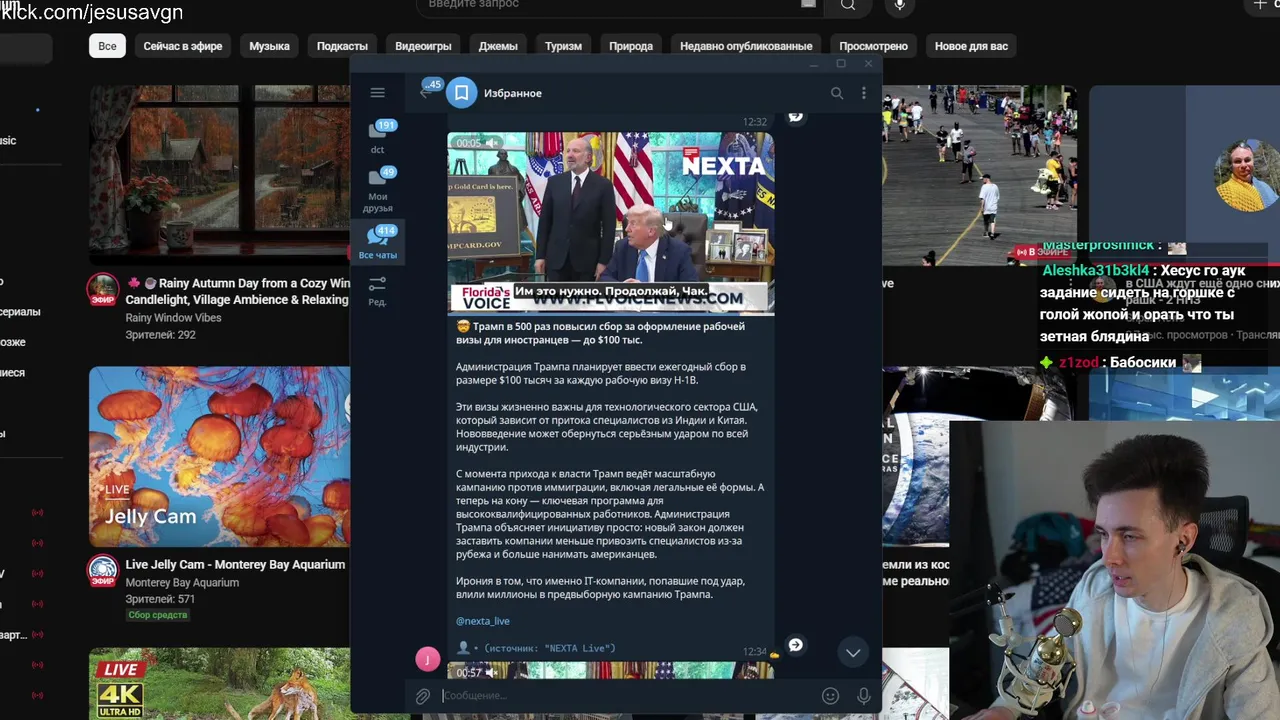Open the Rainy Window Vibes channel
This screenshot has height=720, width=1280.
(x=173, y=318)
